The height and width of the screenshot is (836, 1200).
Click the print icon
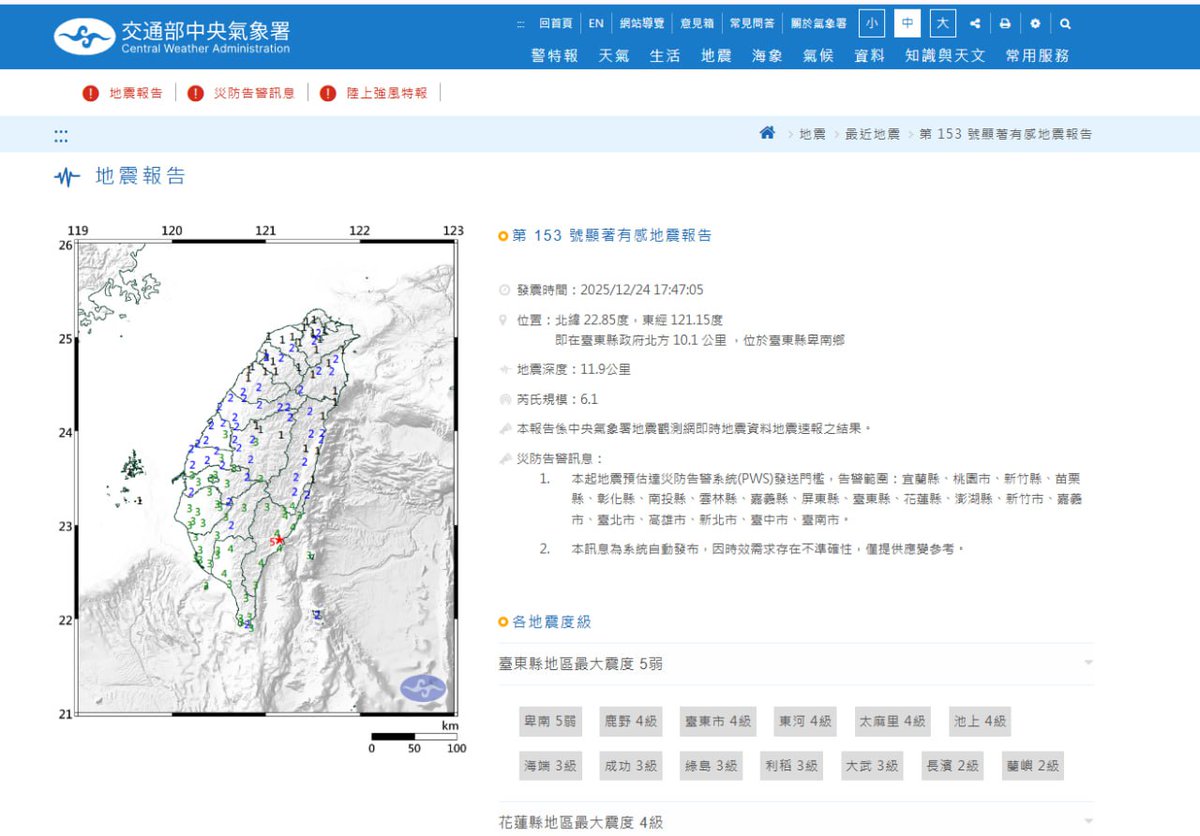coord(1005,23)
